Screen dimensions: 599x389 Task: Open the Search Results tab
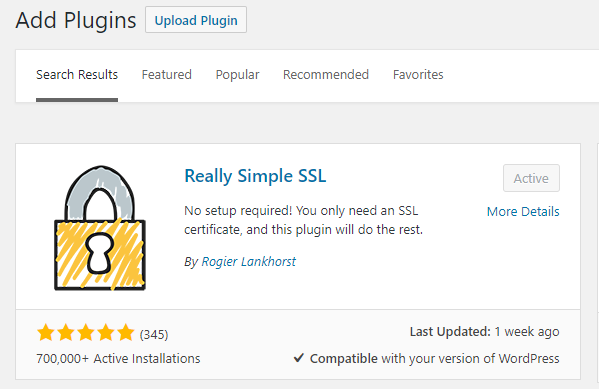pyautogui.click(x=77, y=75)
